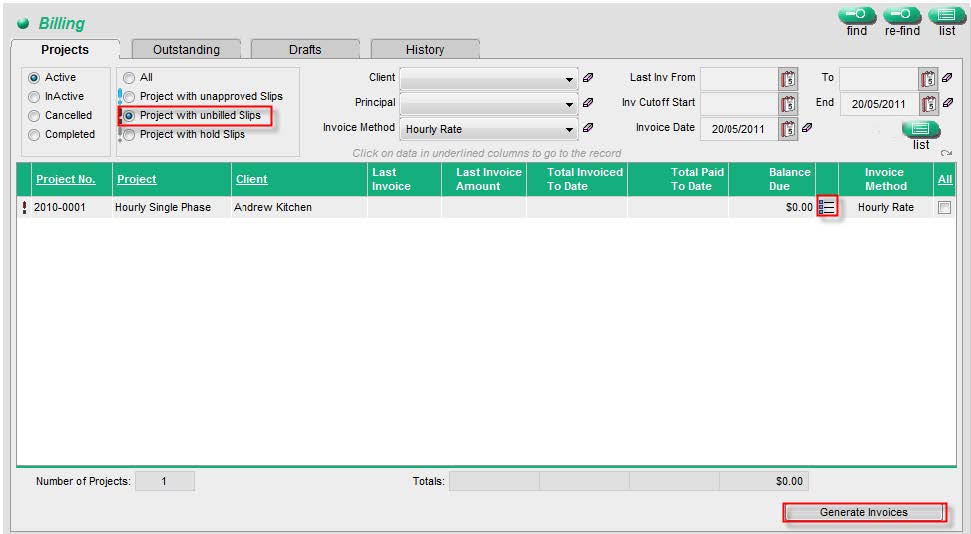Switch to the History tab
Image resolution: width=971 pixels, height=534 pixels.
(425, 50)
